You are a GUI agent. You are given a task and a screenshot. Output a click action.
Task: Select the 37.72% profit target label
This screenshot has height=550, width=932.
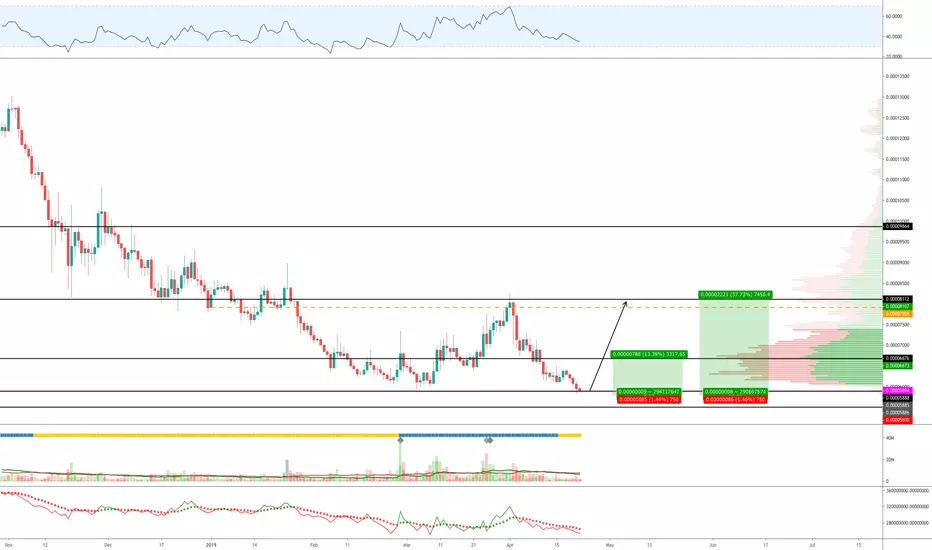(x=735, y=294)
